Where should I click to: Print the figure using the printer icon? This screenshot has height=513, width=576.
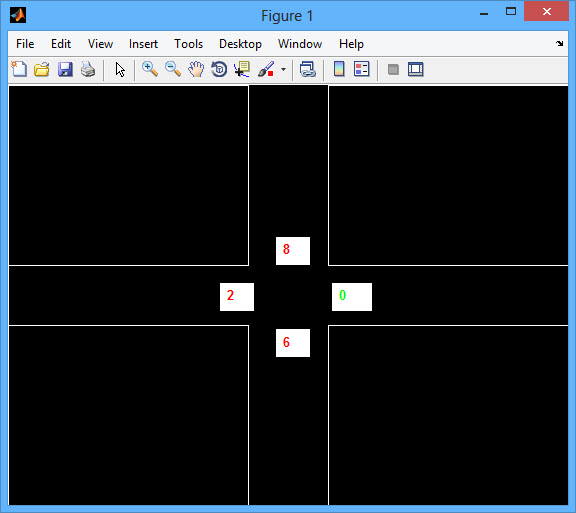tap(88, 69)
